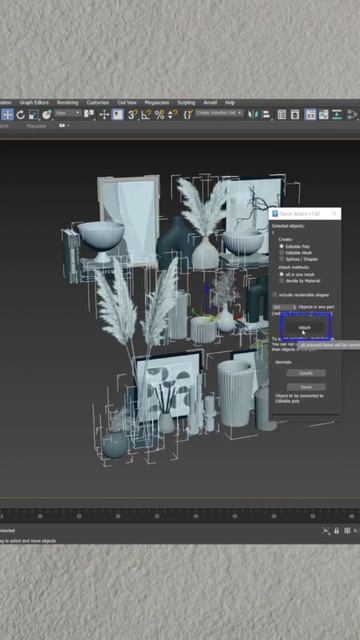Image resolution: width=360 pixels, height=640 pixels.
Task: Open the Scripting menu
Action: click(x=187, y=102)
